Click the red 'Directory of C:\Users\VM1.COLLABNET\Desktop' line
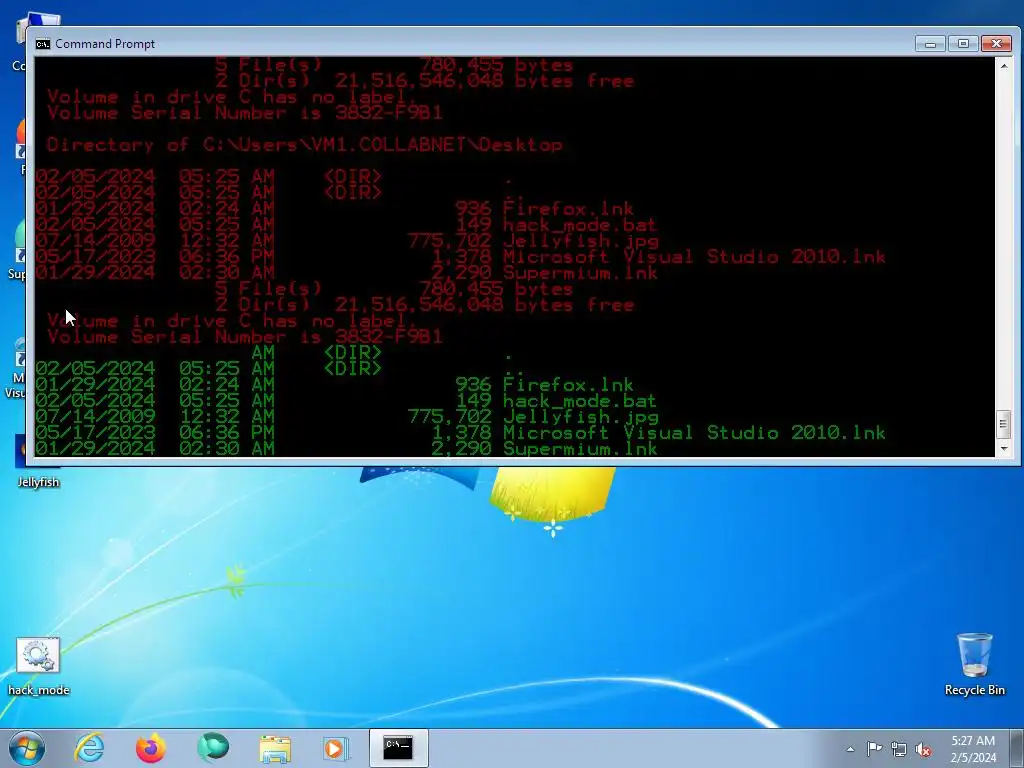1024x768 pixels. coord(304,145)
